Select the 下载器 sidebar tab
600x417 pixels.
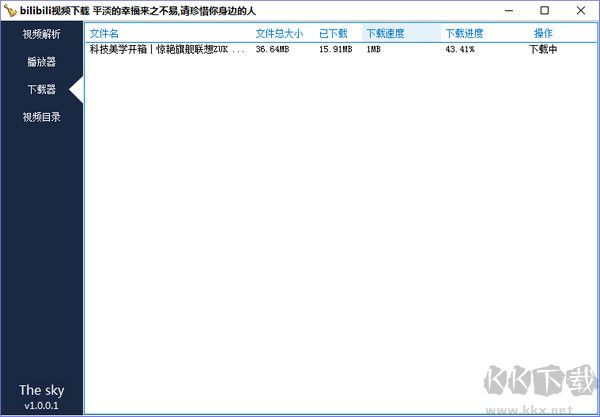pos(41,90)
